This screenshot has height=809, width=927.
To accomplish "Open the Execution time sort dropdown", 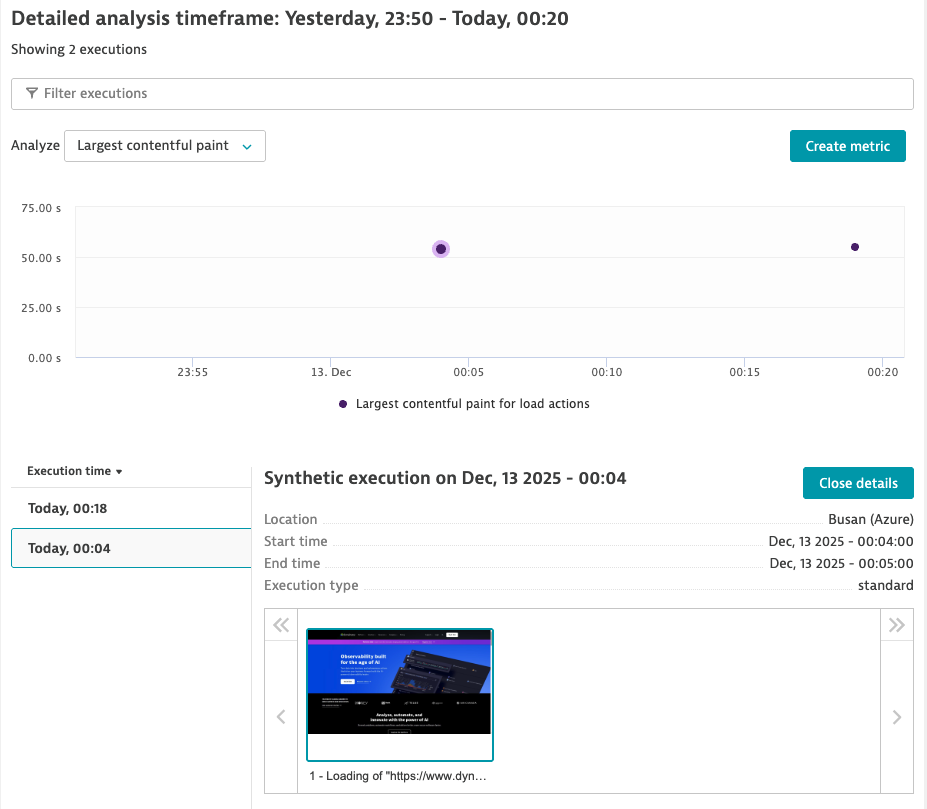I will (73, 470).
